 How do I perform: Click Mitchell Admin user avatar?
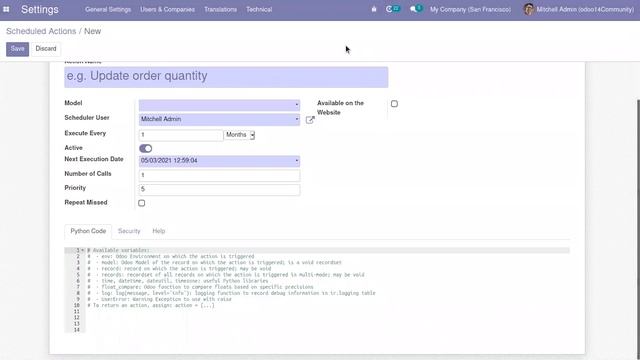click(529, 9)
